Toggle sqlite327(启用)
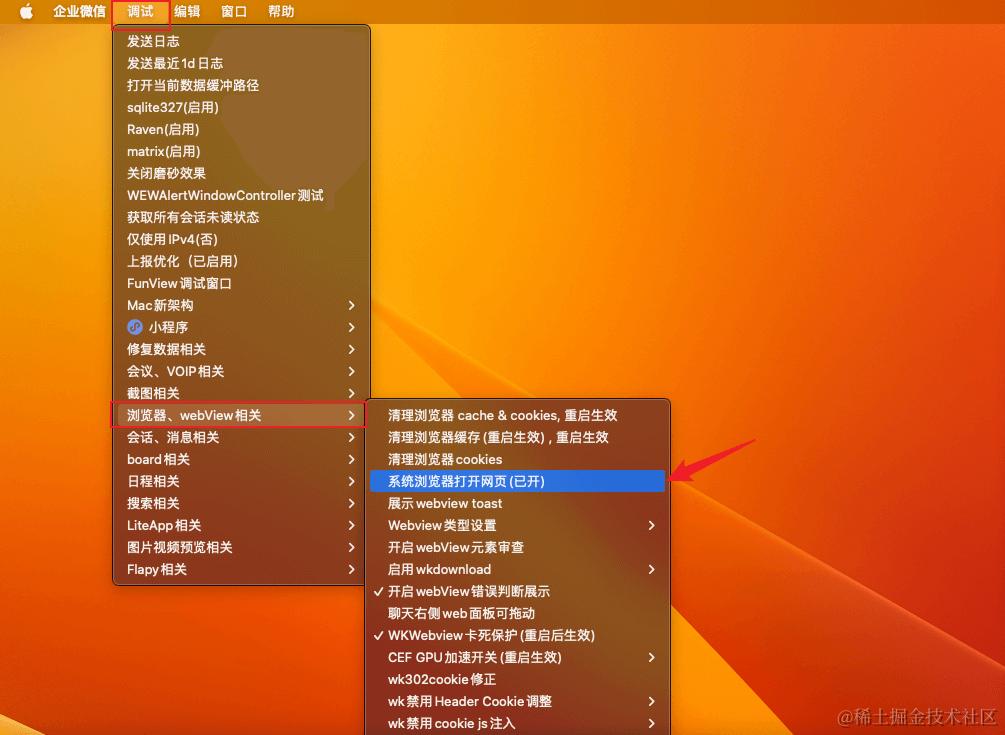 (x=241, y=107)
